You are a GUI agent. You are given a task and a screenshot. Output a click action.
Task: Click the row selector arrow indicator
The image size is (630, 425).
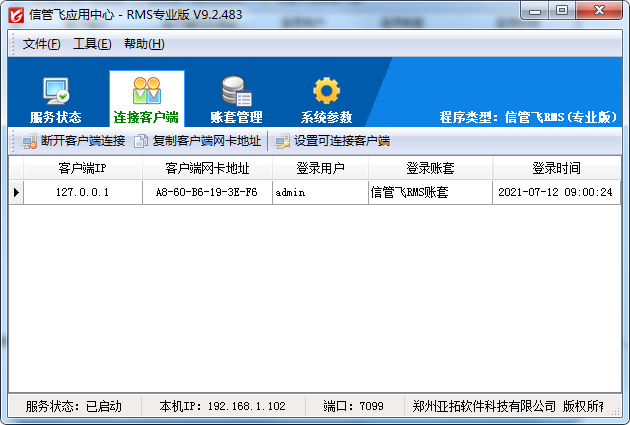15,192
